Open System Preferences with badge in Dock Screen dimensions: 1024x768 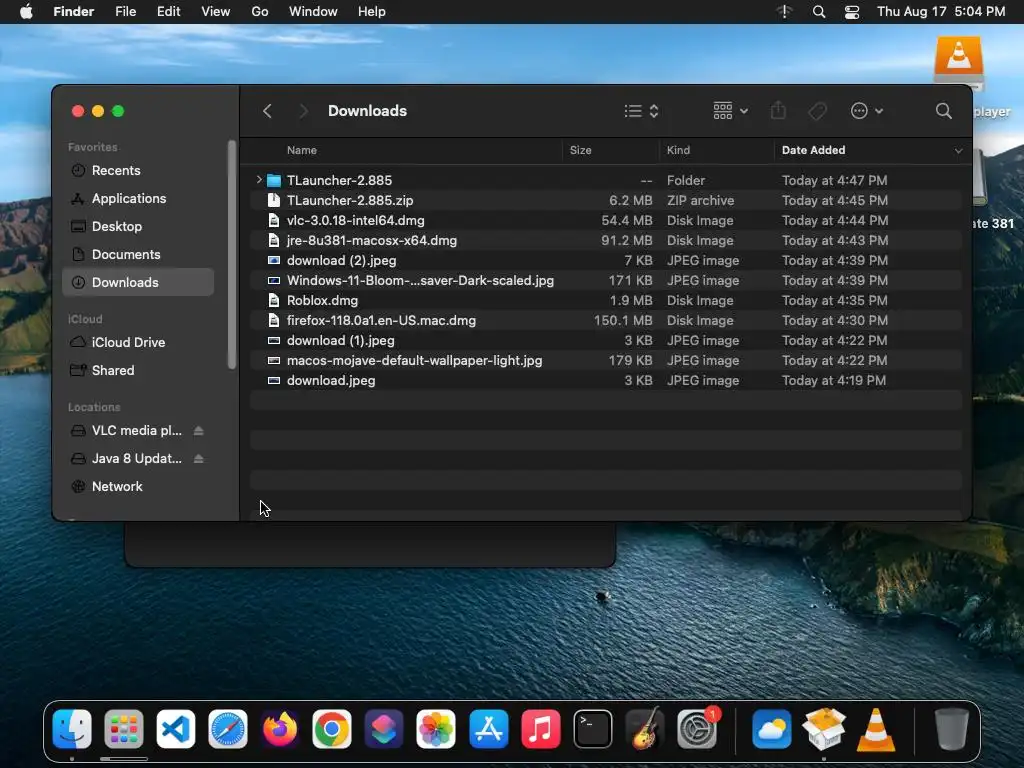point(697,729)
